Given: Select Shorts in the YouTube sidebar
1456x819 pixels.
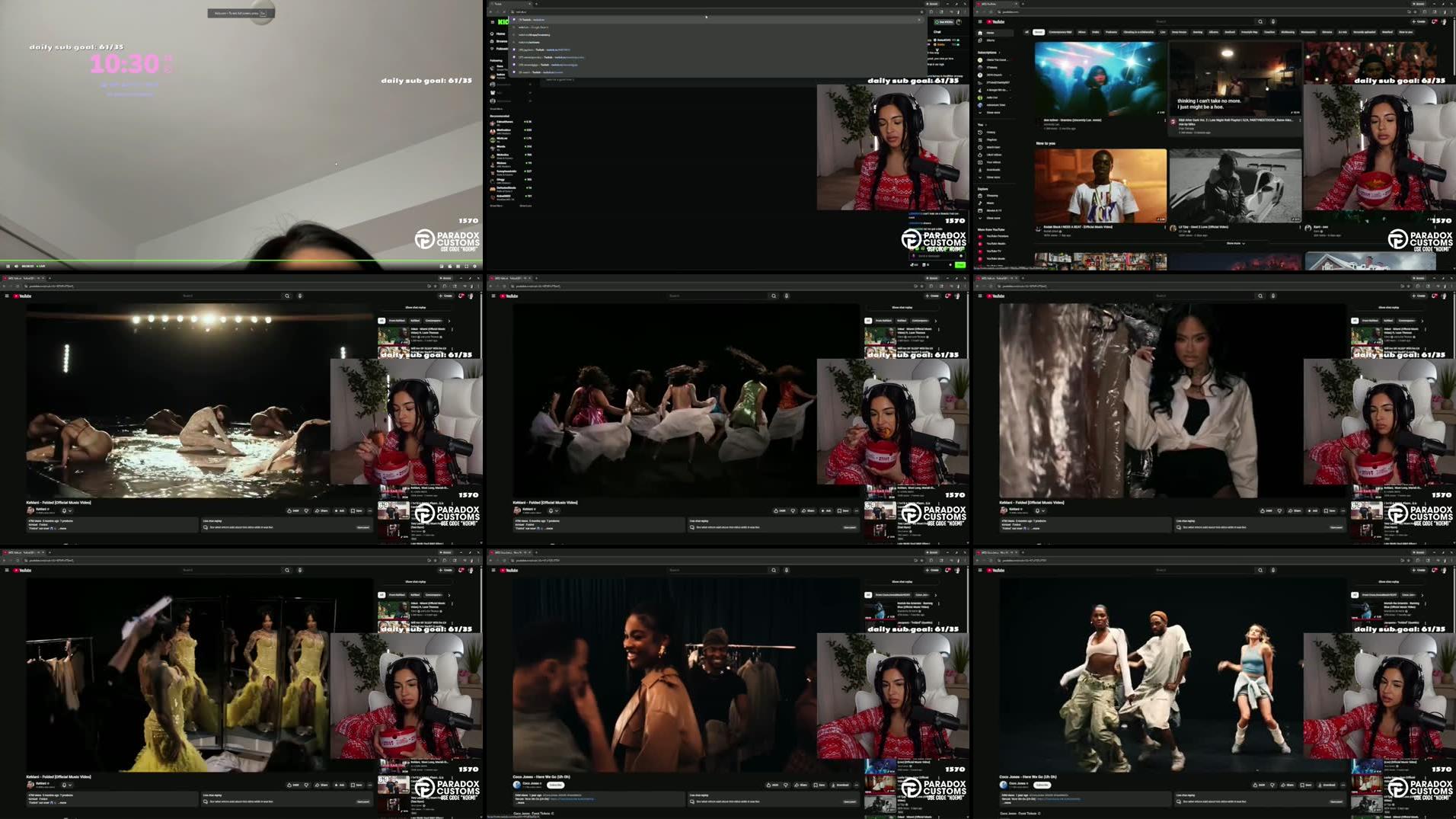Looking at the screenshot, I should (x=991, y=40).
